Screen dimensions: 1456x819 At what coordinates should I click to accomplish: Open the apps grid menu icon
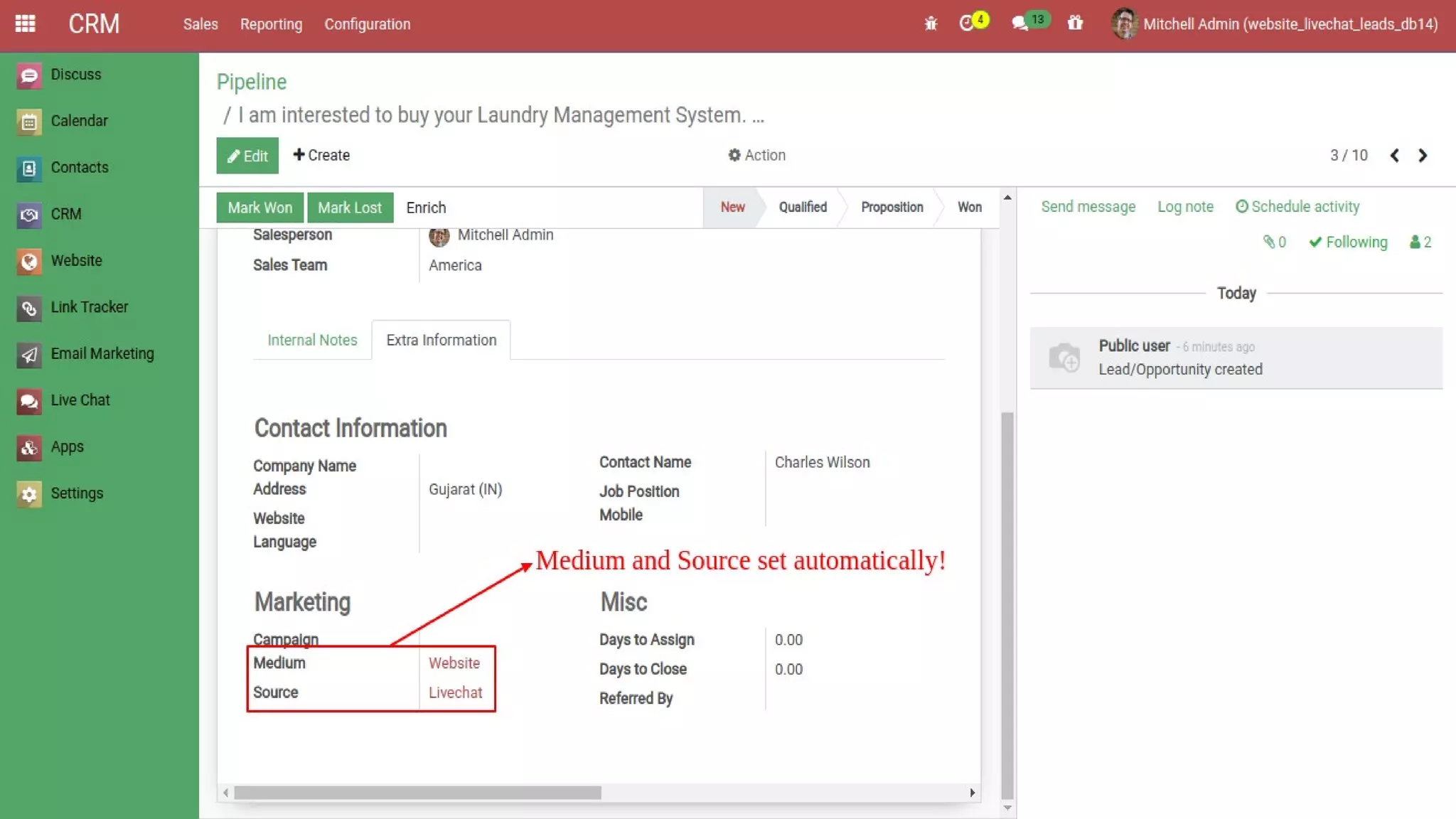point(26,23)
